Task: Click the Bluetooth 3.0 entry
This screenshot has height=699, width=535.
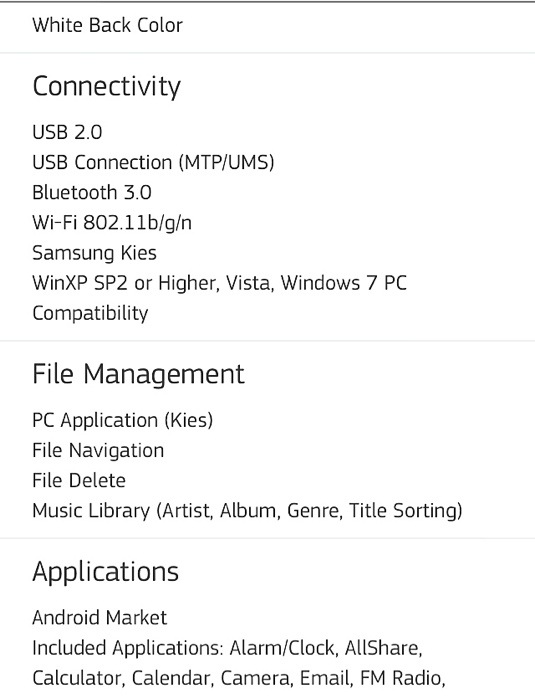Action: (92, 193)
